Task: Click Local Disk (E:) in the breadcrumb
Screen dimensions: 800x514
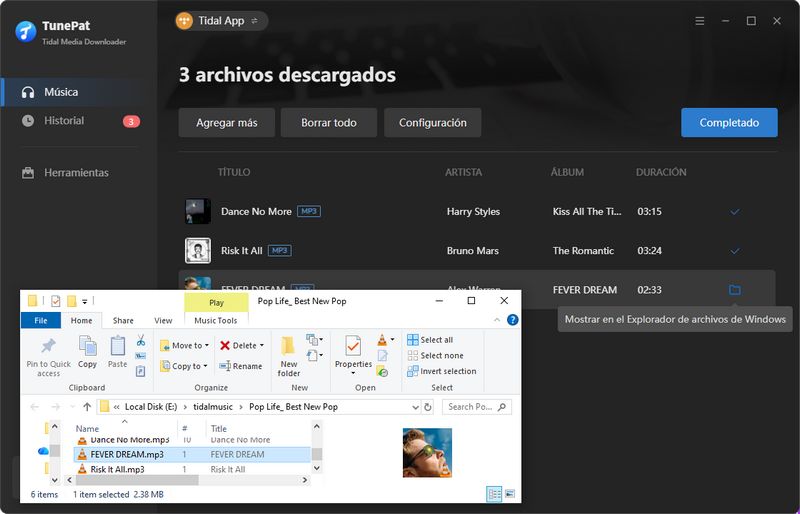Action: 151,407
